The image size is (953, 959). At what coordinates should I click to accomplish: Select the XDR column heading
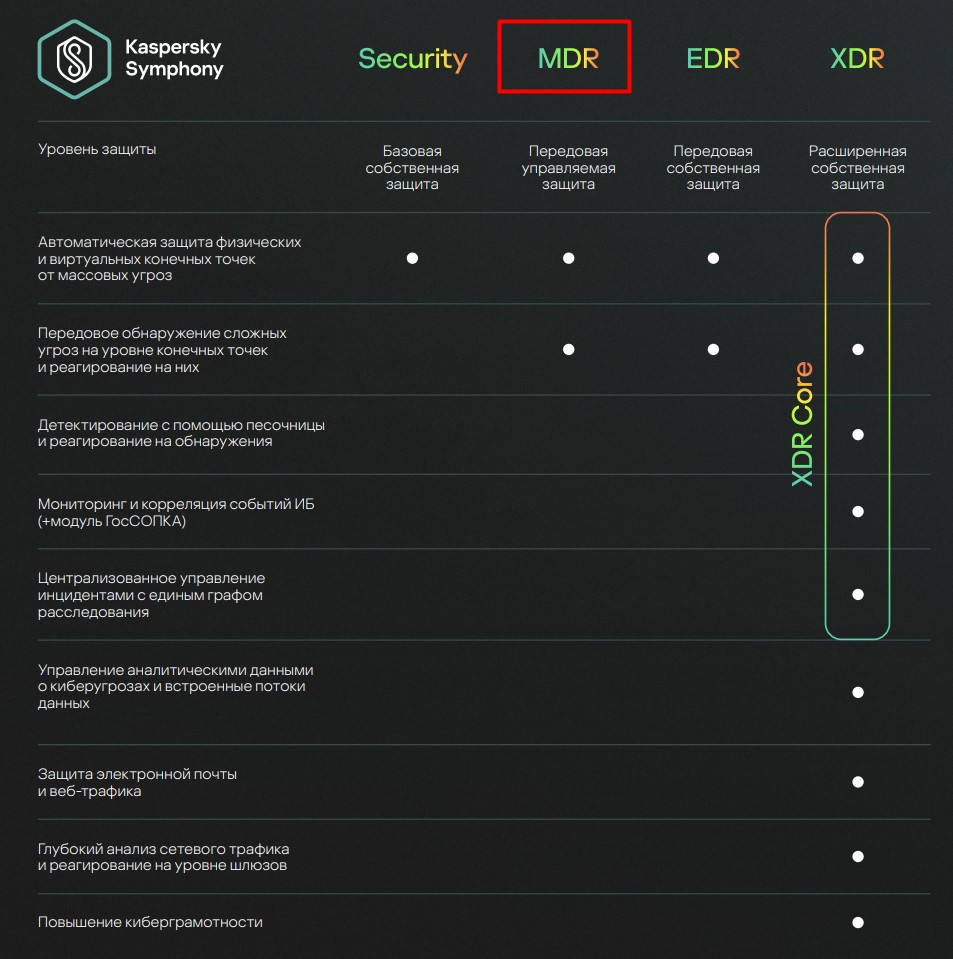click(x=857, y=58)
